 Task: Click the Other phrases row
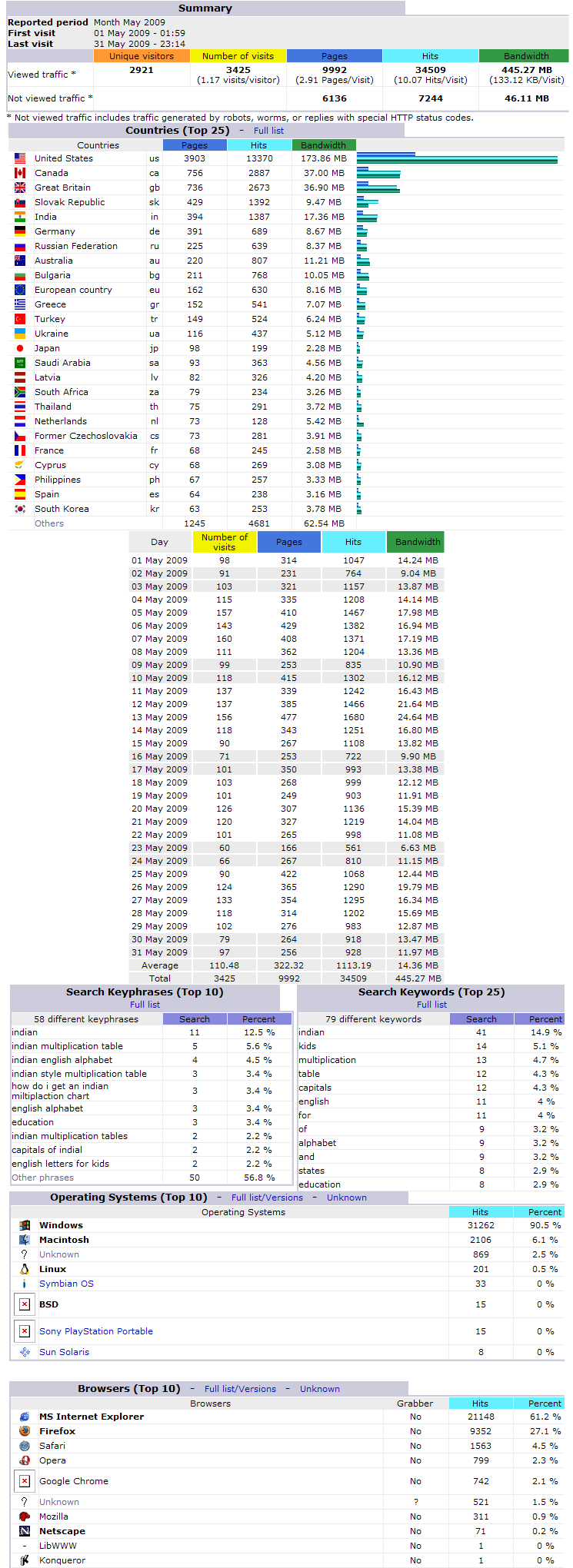(x=152, y=1178)
